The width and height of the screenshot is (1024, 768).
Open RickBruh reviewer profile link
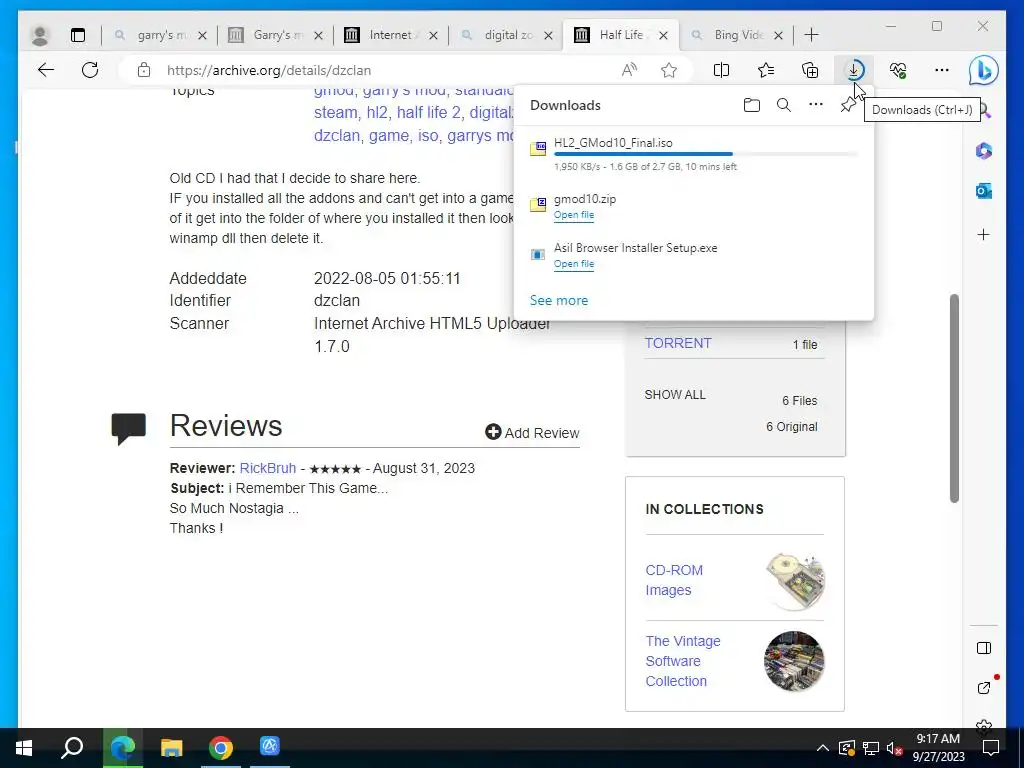tap(268, 468)
